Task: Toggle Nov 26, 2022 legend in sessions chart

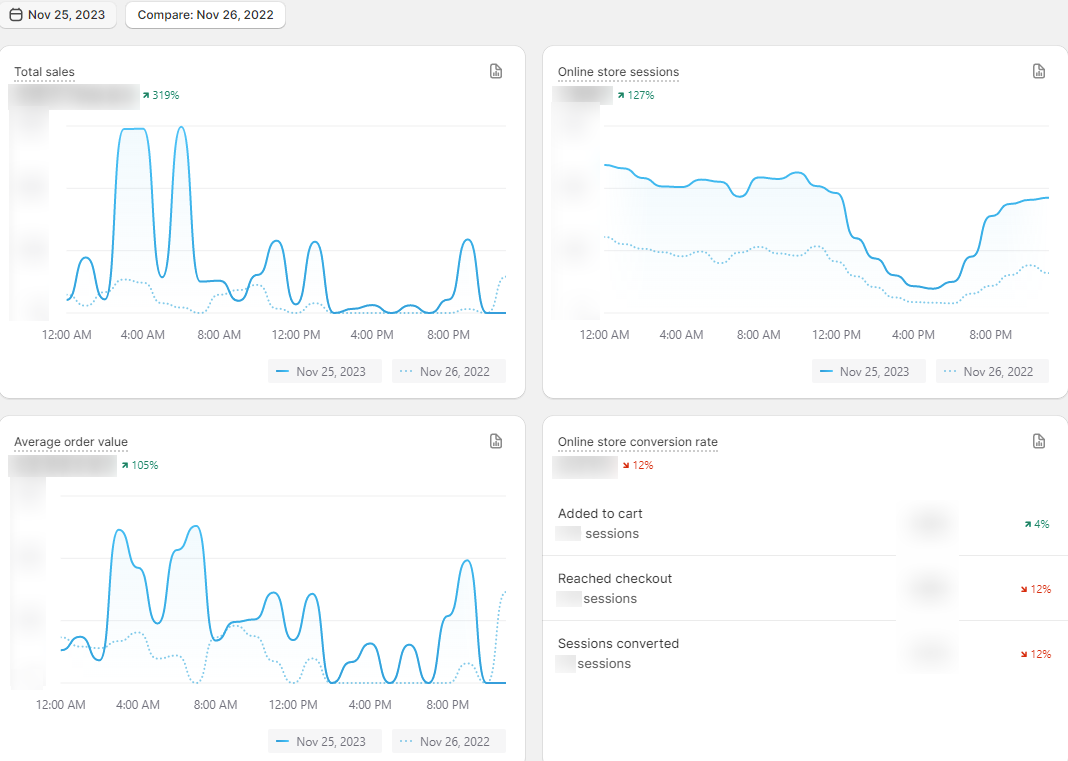Action: pyautogui.click(x=992, y=371)
